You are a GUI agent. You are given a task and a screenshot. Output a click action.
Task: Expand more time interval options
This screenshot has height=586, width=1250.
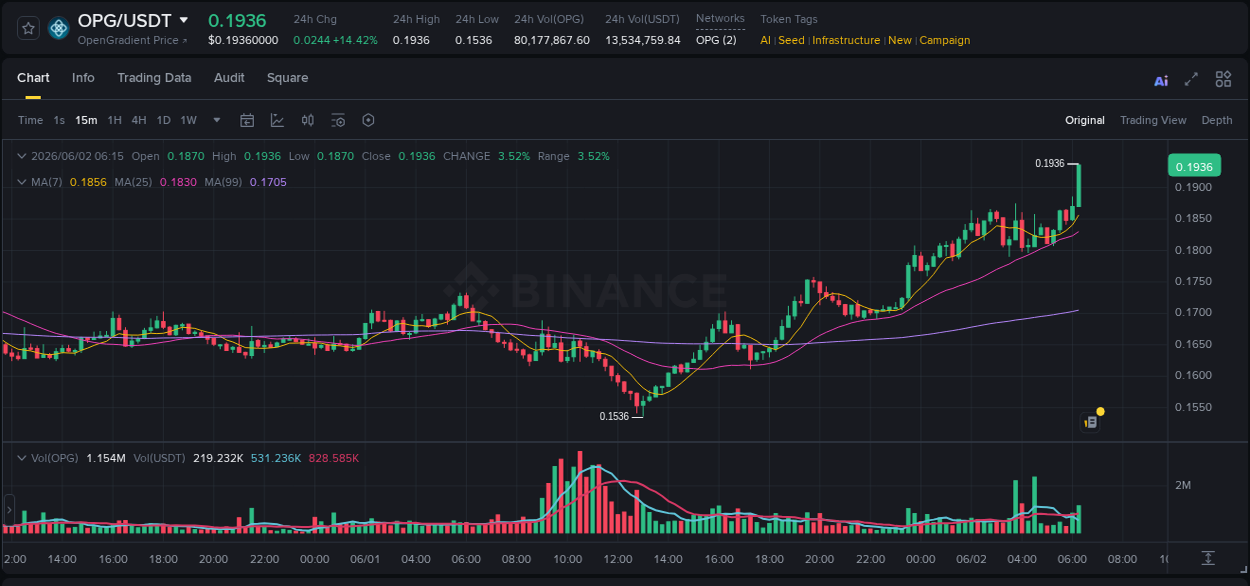pos(217,120)
